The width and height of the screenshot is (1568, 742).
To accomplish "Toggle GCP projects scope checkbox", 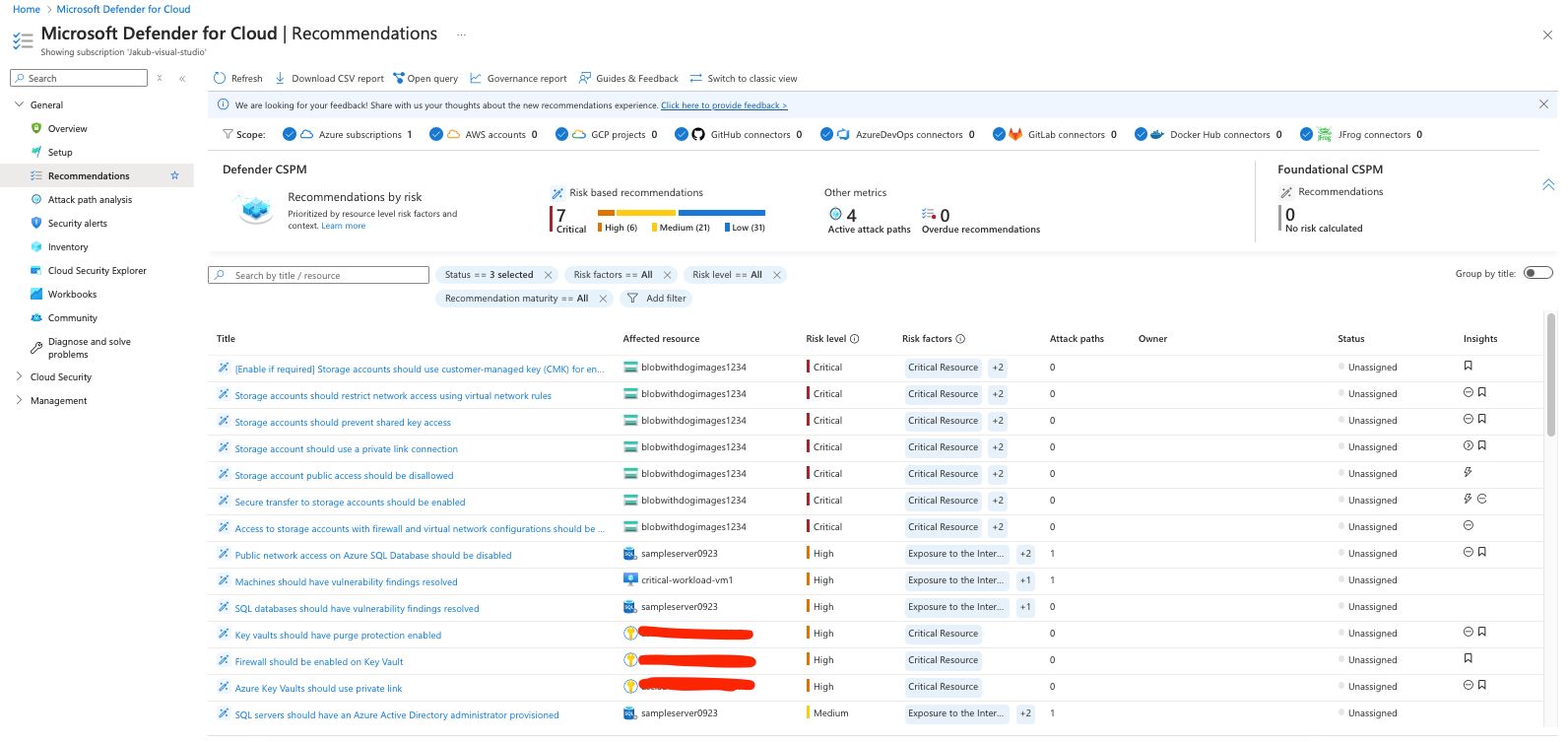I will [x=561, y=134].
